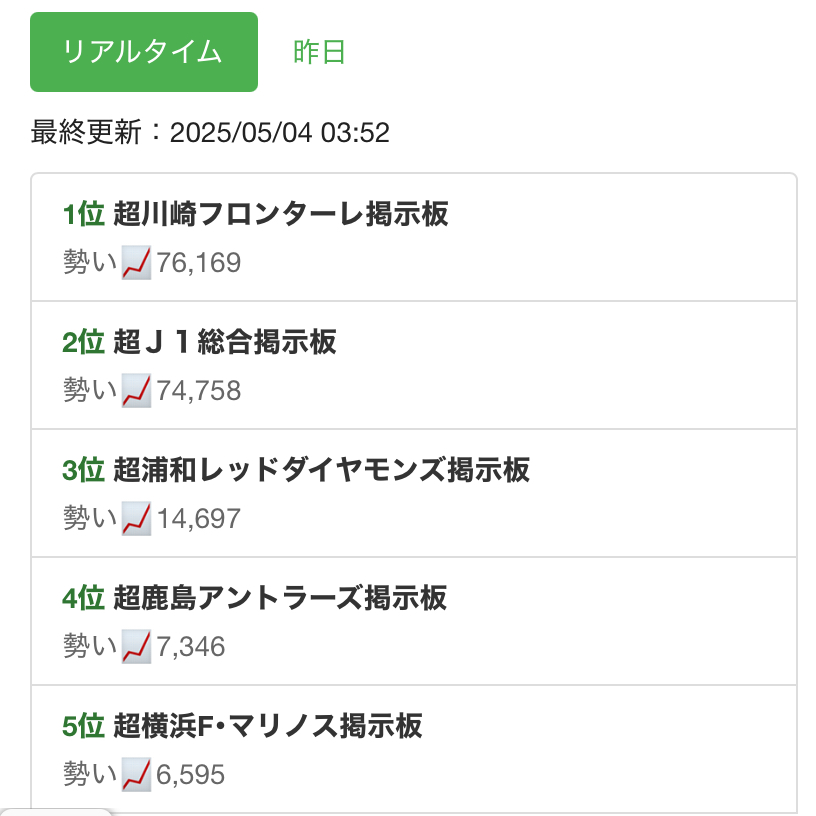The image size is (816, 816).
Task: Click the chart icon beside 76,169
Action: point(136,264)
